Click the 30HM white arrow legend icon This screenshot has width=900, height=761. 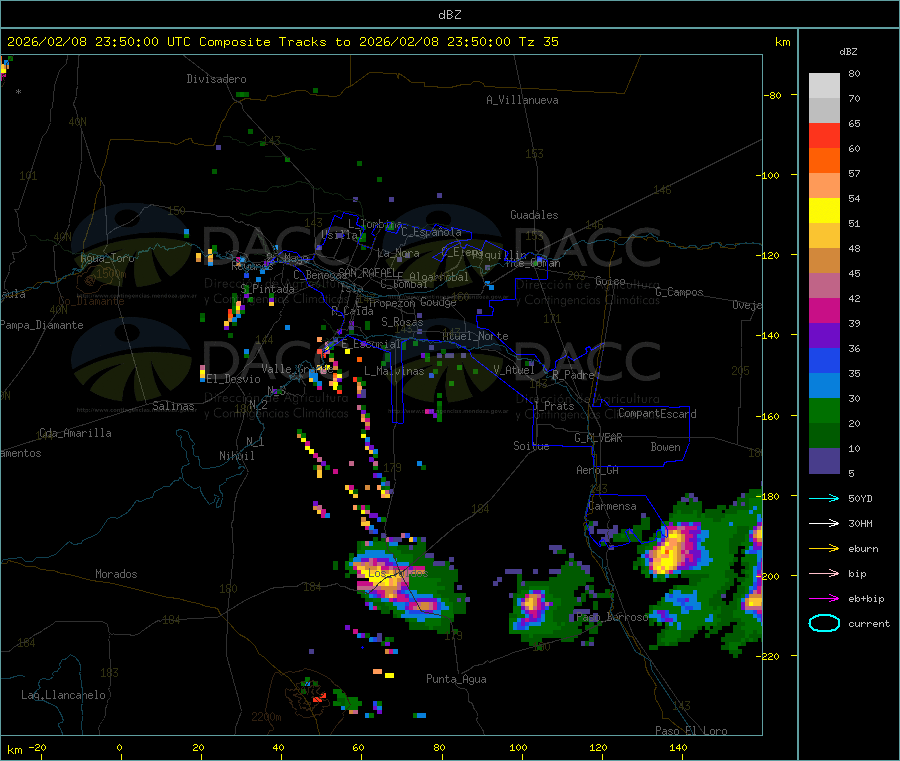(x=824, y=523)
